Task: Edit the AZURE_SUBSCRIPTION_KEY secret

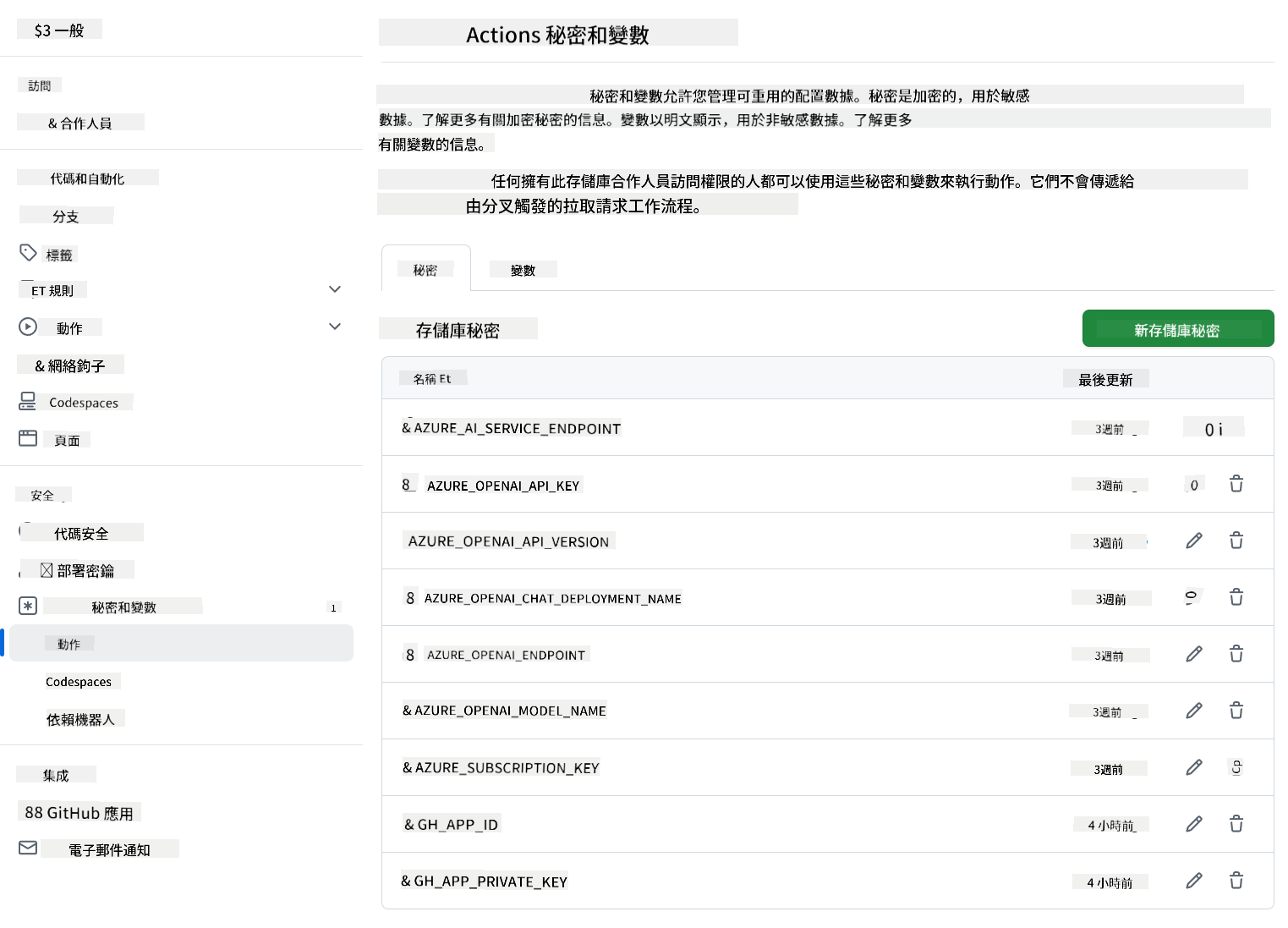Action: pyautogui.click(x=1193, y=767)
